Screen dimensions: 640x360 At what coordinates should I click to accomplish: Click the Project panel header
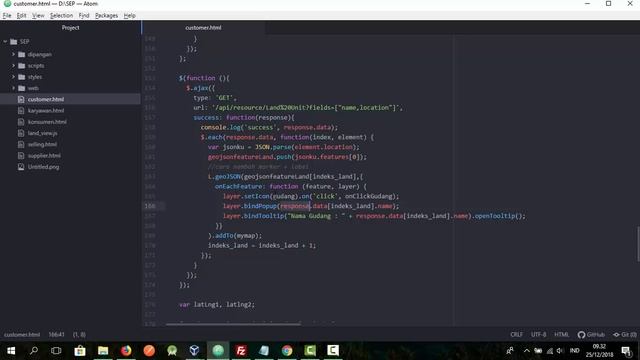70,28
